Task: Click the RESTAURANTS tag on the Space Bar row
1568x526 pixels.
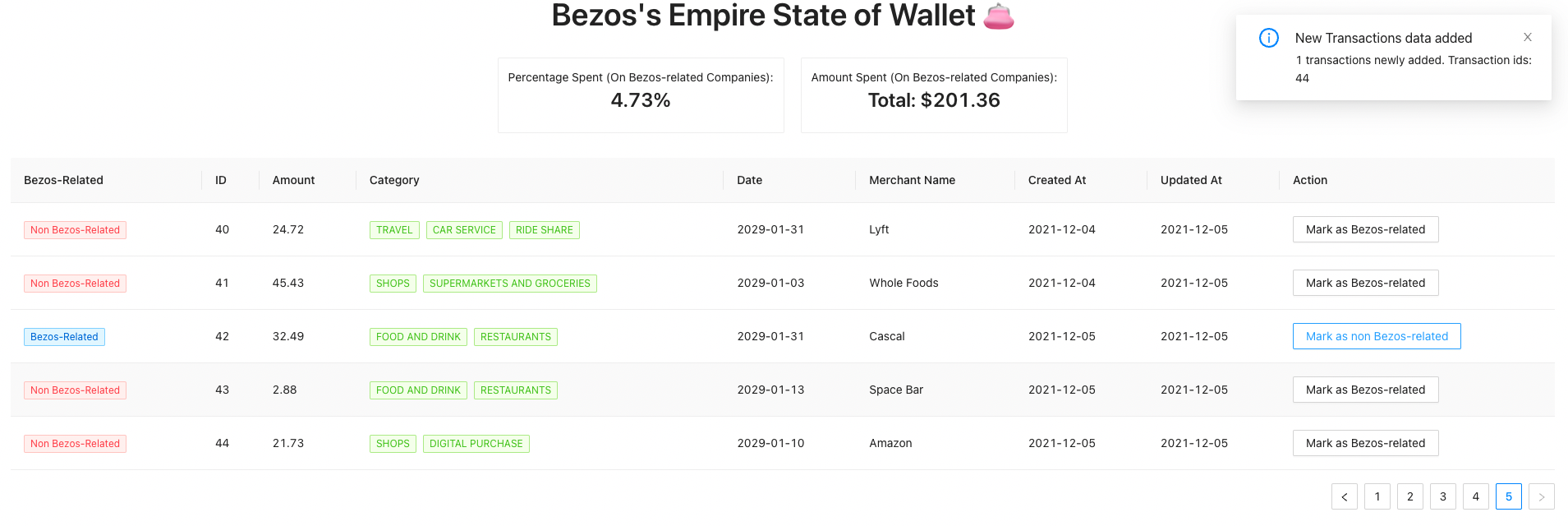Action: 515,390
